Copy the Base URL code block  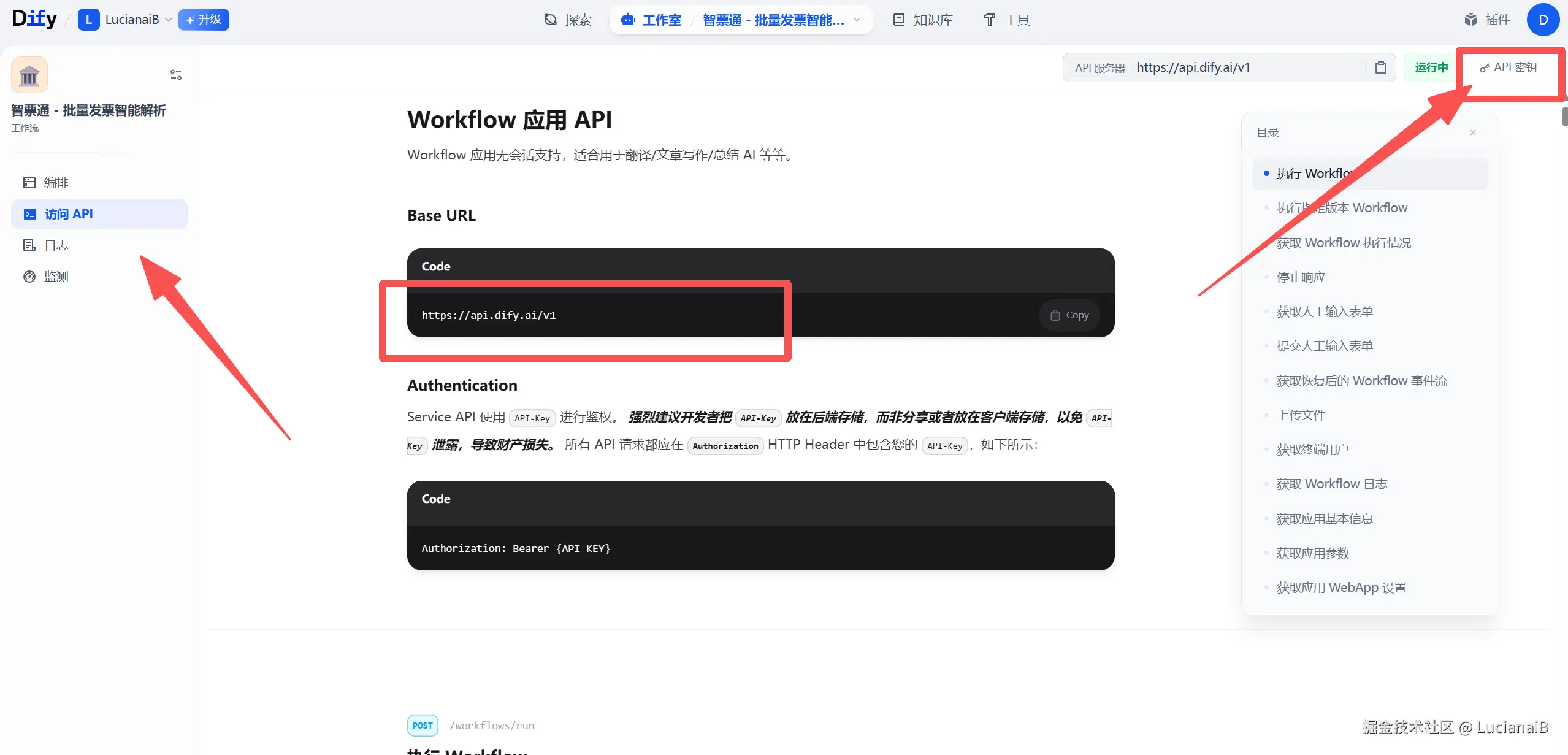tap(1069, 315)
